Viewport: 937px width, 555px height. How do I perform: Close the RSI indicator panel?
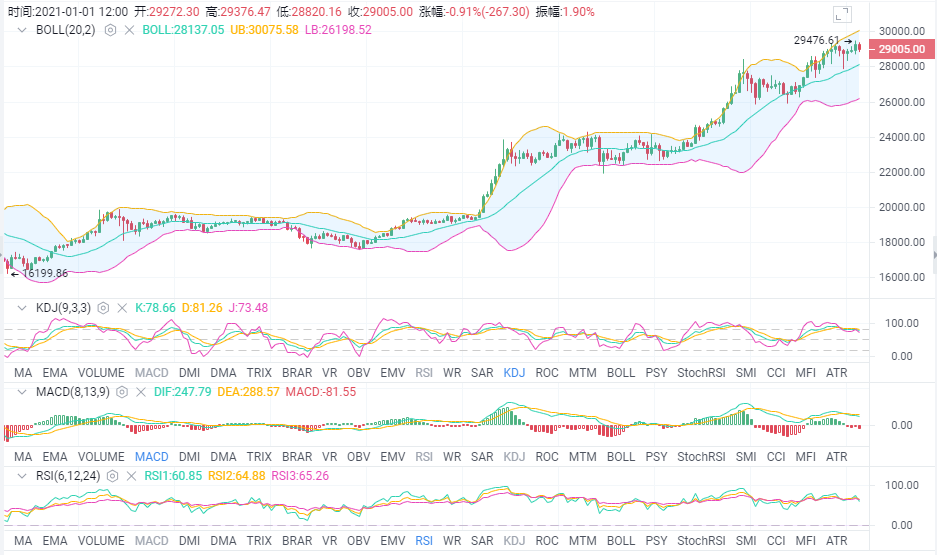point(131,476)
